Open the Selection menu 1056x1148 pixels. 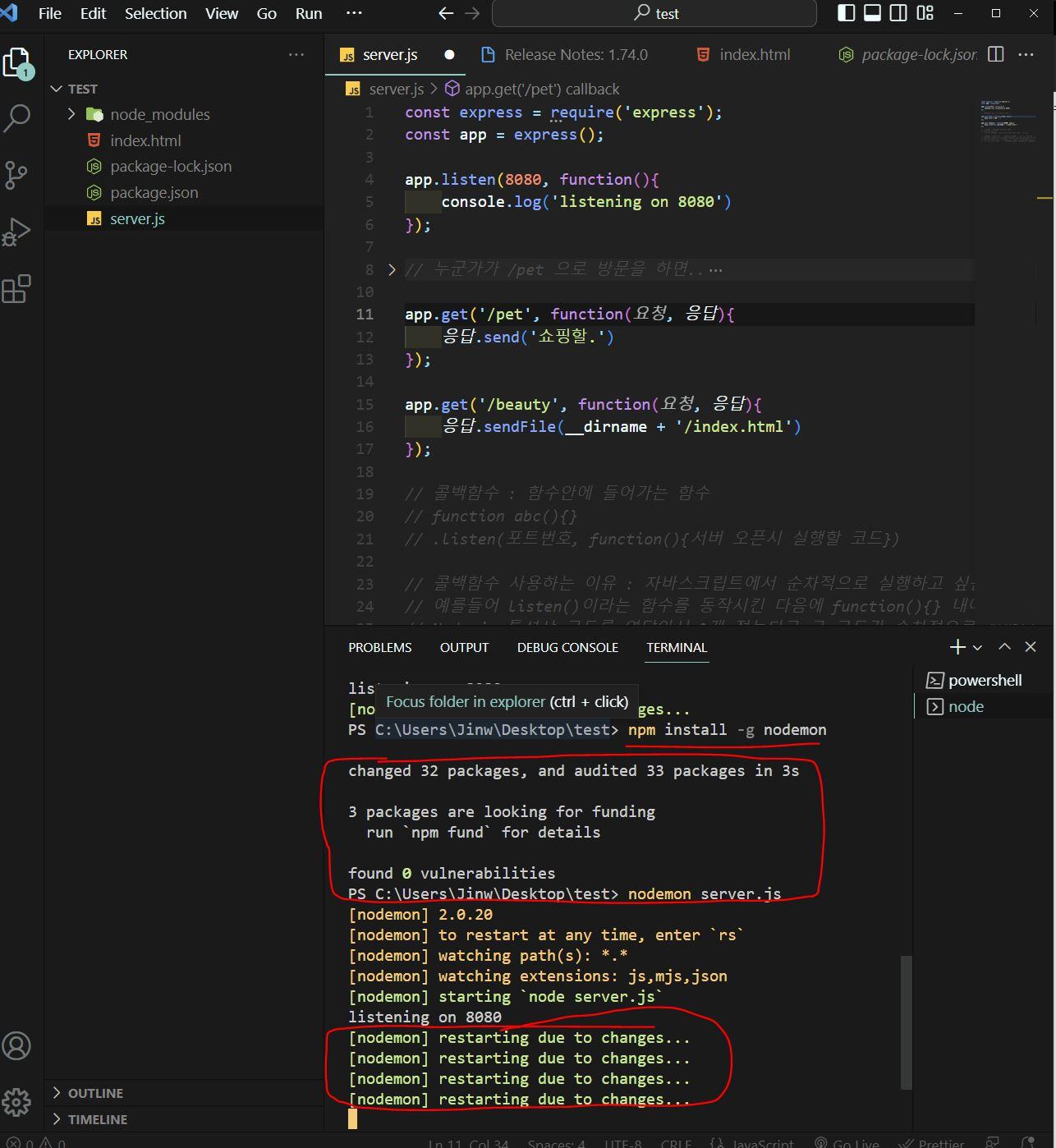point(155,13)
